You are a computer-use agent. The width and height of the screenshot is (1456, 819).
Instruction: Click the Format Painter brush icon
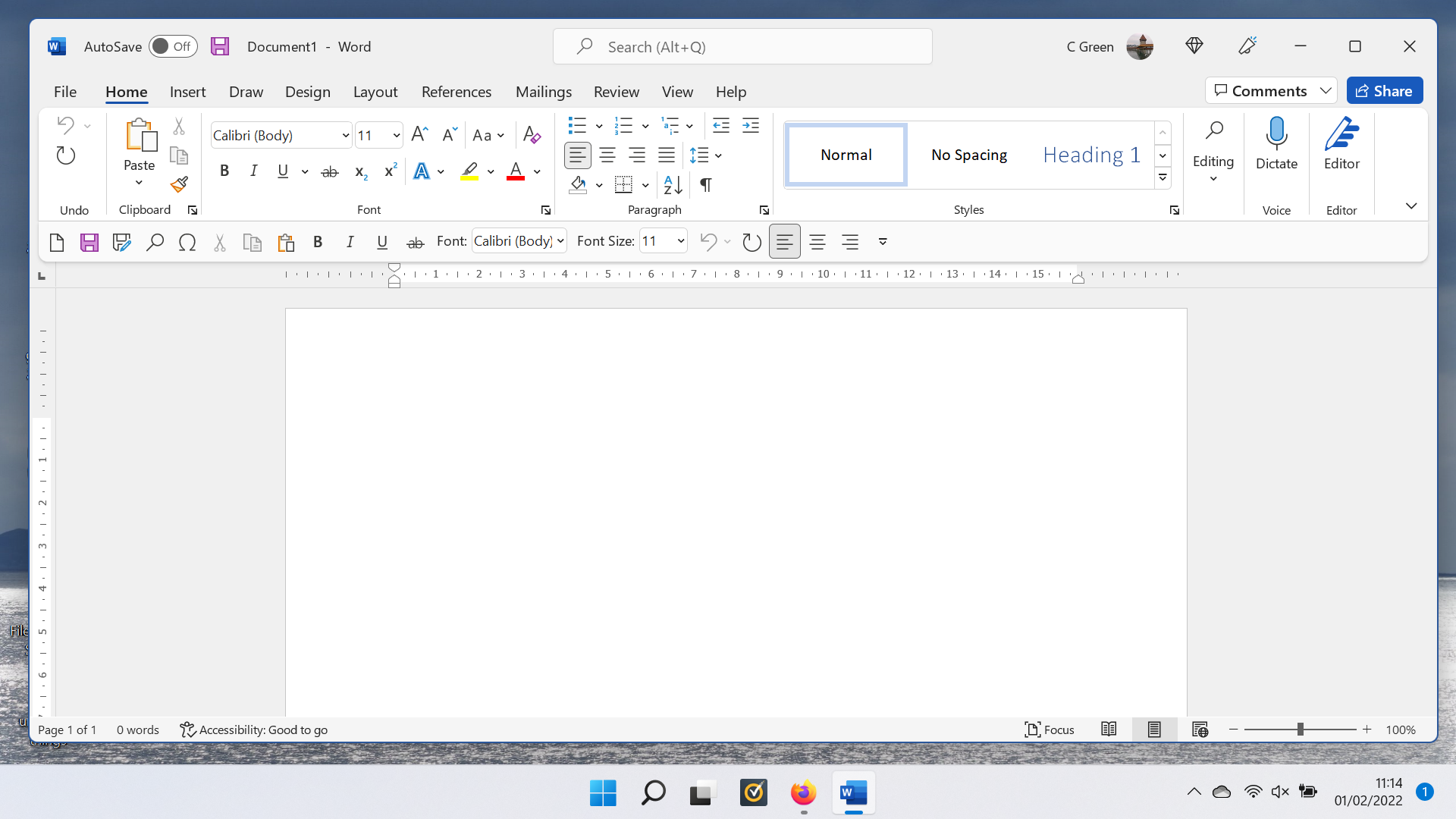click(179, 184)
